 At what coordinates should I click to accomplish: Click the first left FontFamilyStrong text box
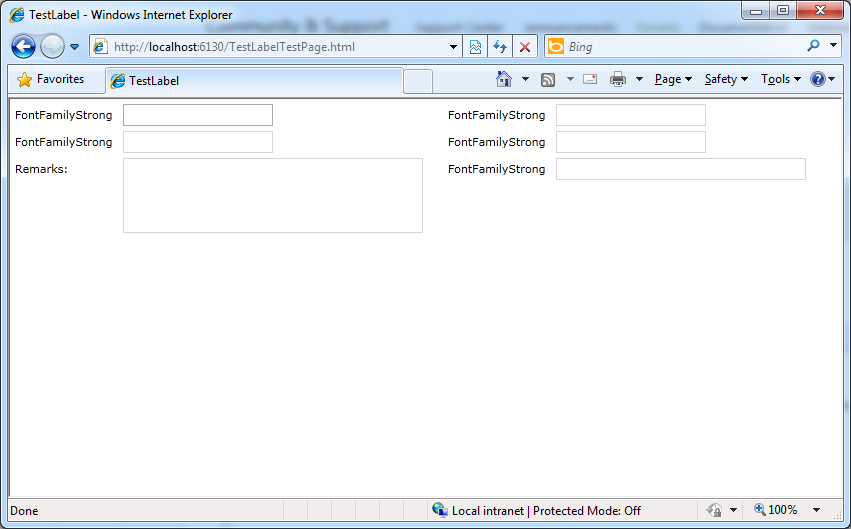point(198,115)
